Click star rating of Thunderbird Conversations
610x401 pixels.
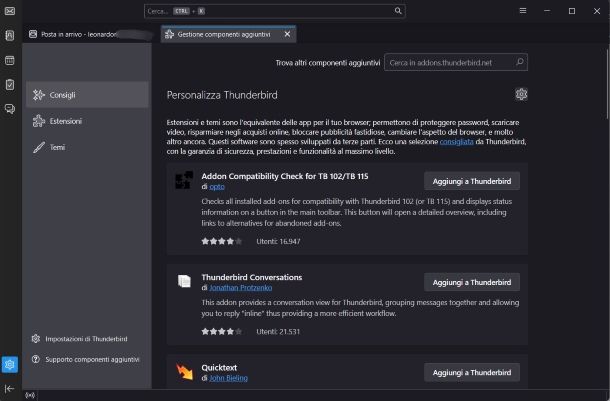coord(222,331)
